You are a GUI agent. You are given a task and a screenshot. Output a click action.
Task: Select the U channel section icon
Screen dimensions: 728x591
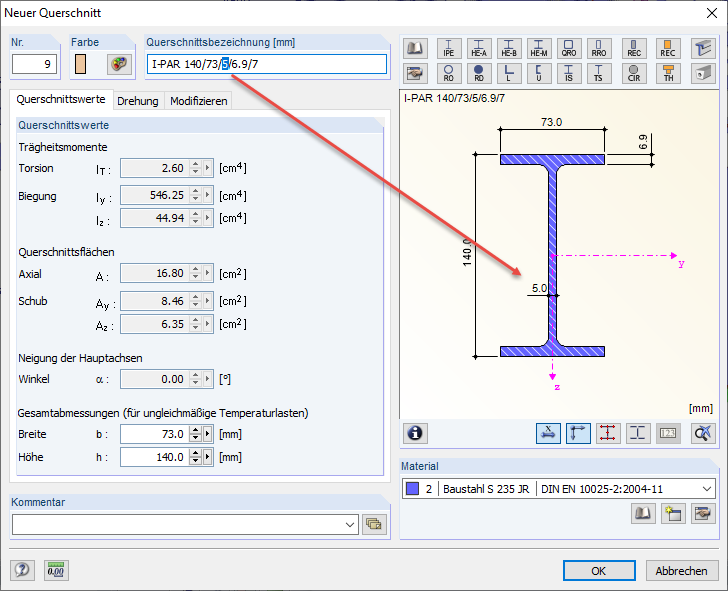539,73
